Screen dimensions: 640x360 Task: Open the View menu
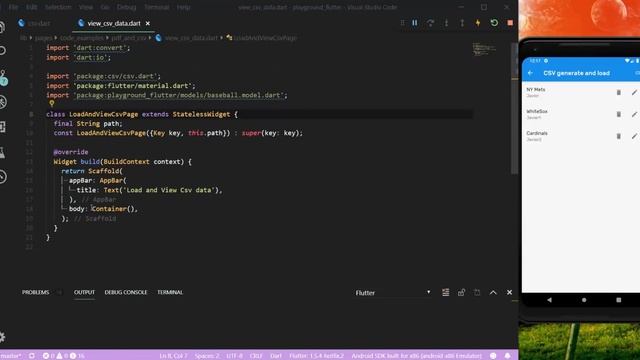pyautogui.click(x=86, y=7)
